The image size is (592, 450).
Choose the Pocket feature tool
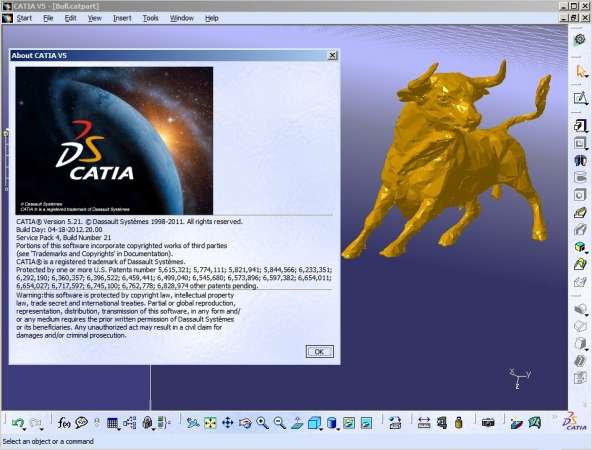[x=580, y=143]
